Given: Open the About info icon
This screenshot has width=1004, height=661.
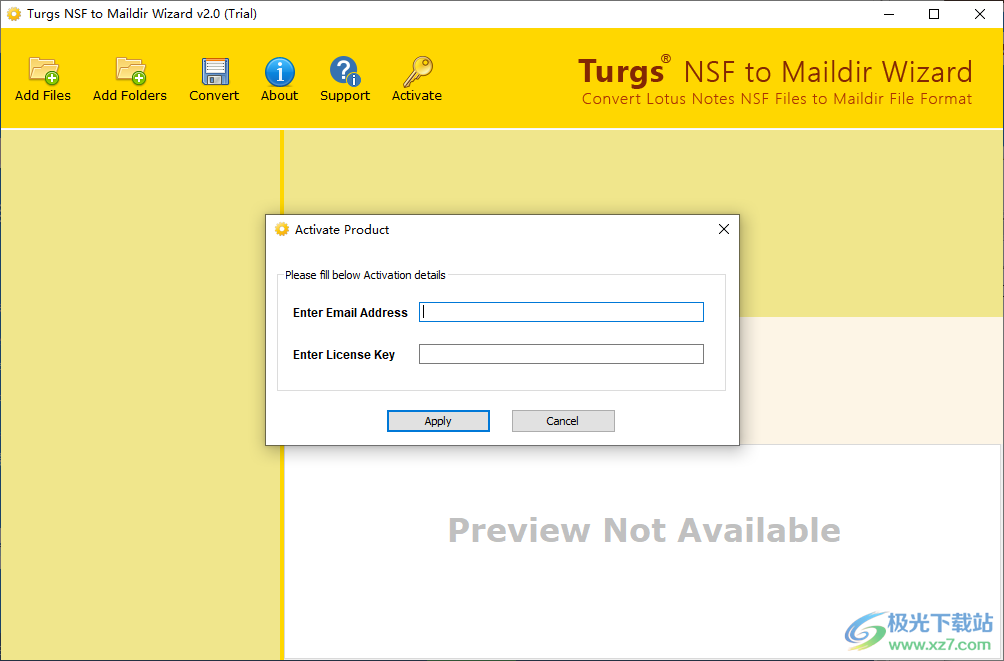Looking at the screenshot, I should [x=280, y=71].
